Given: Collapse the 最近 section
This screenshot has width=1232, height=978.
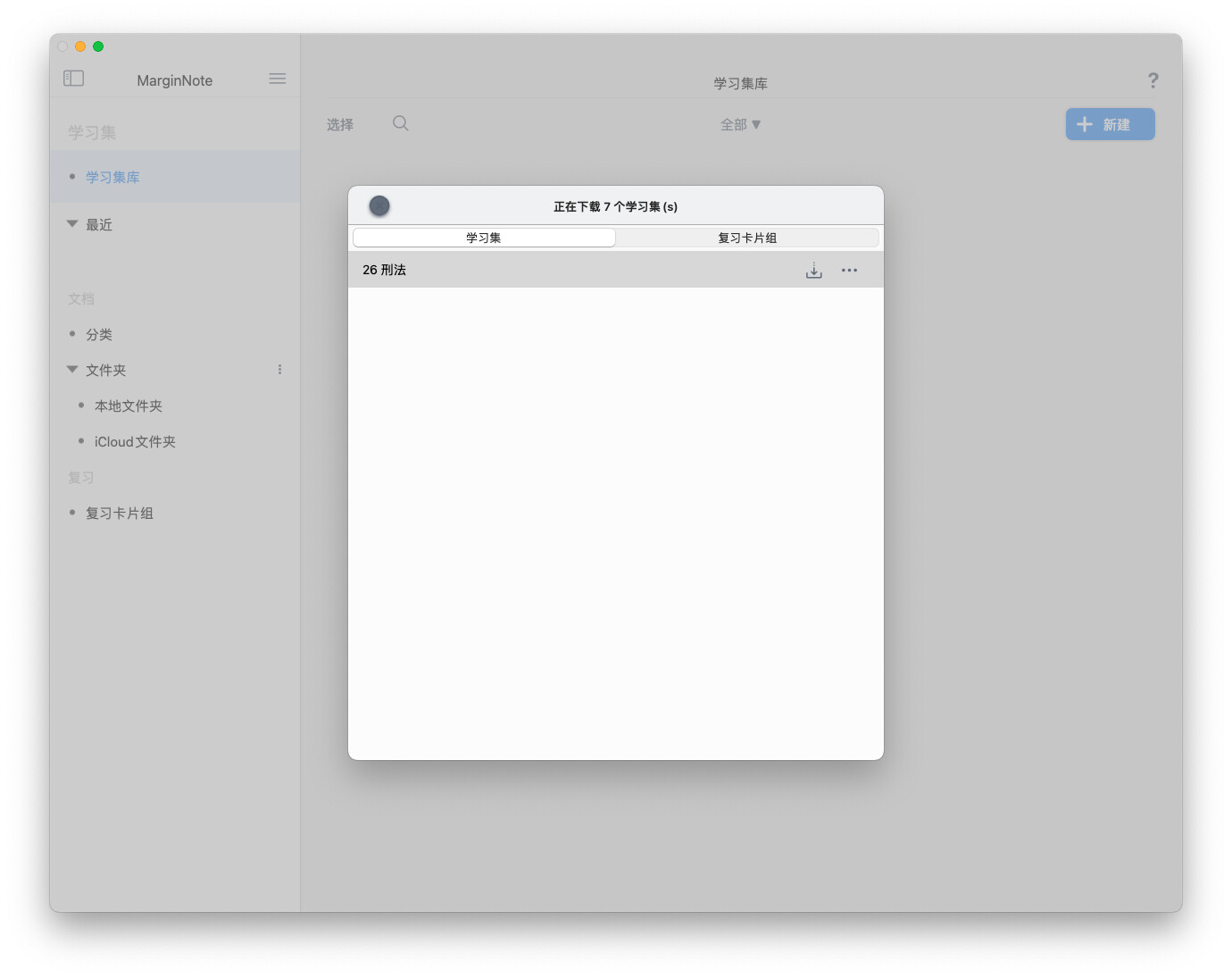Looking at the screenshot, I should pos(72,224).
